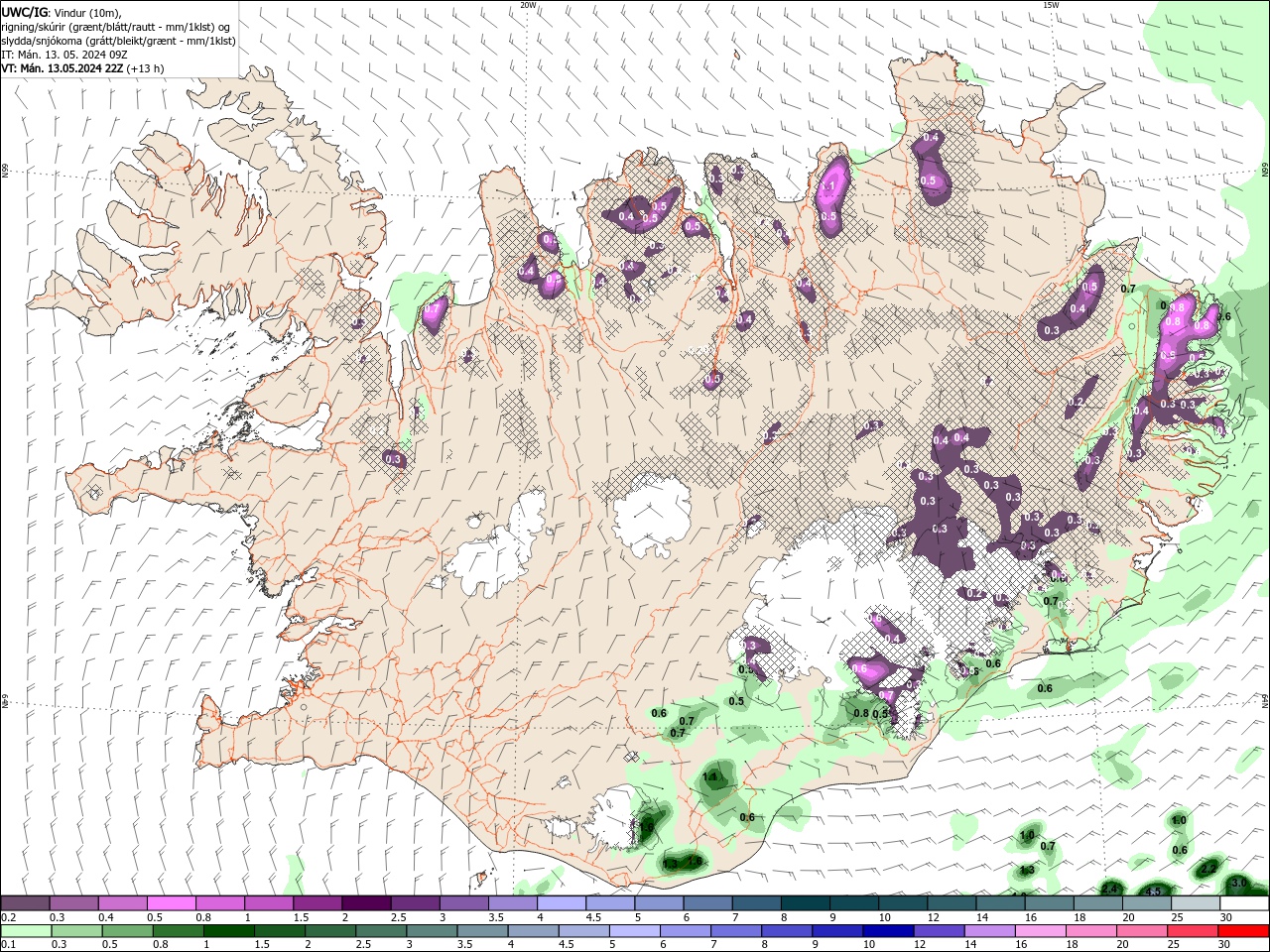
Task: Select the rain legend swatch for 25
Action: (x=1193, y=930)
